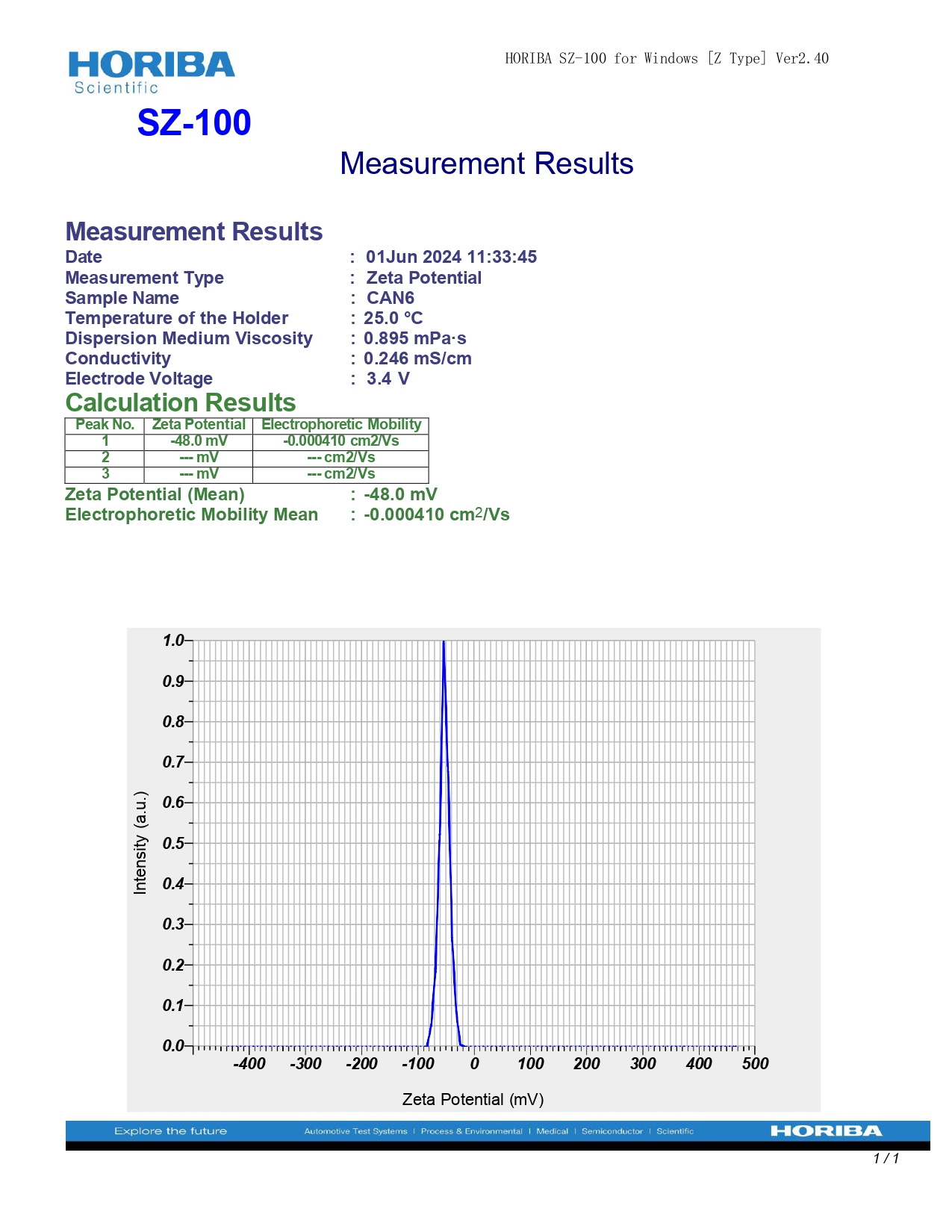Click the 0.895 mPa·s viscosity value

tap(414, 338)
